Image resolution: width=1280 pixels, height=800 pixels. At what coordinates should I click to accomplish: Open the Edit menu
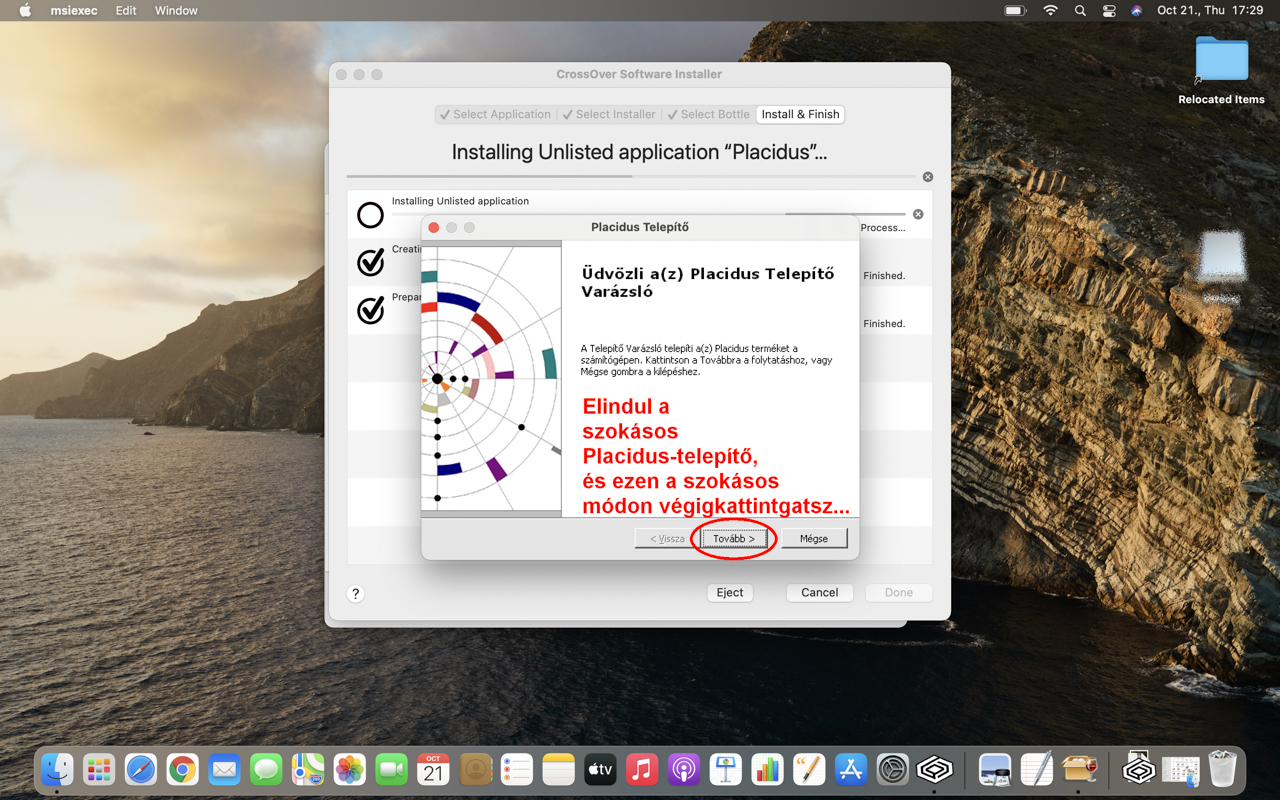(126, 10)
